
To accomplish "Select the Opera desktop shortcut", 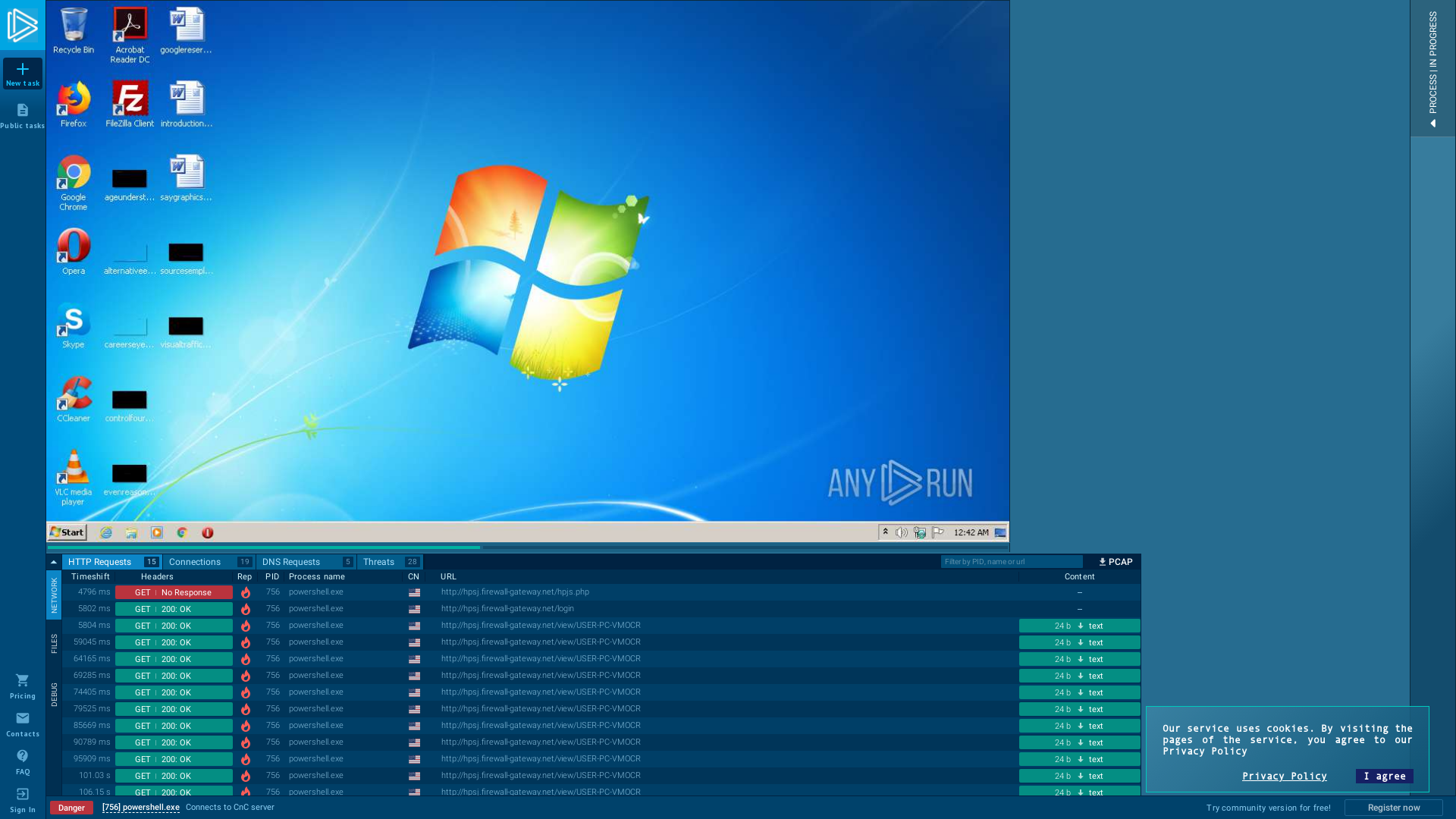I will tap(74, 252).
